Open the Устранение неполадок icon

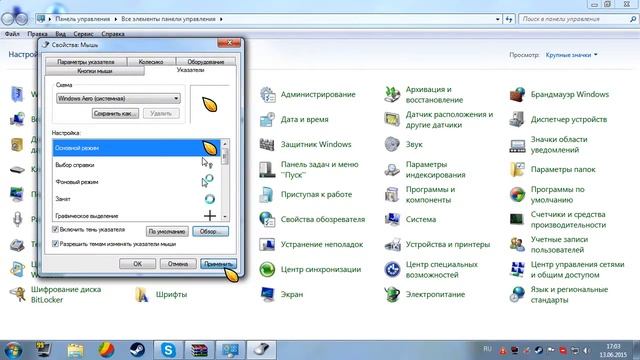click(x=268, y=244)
